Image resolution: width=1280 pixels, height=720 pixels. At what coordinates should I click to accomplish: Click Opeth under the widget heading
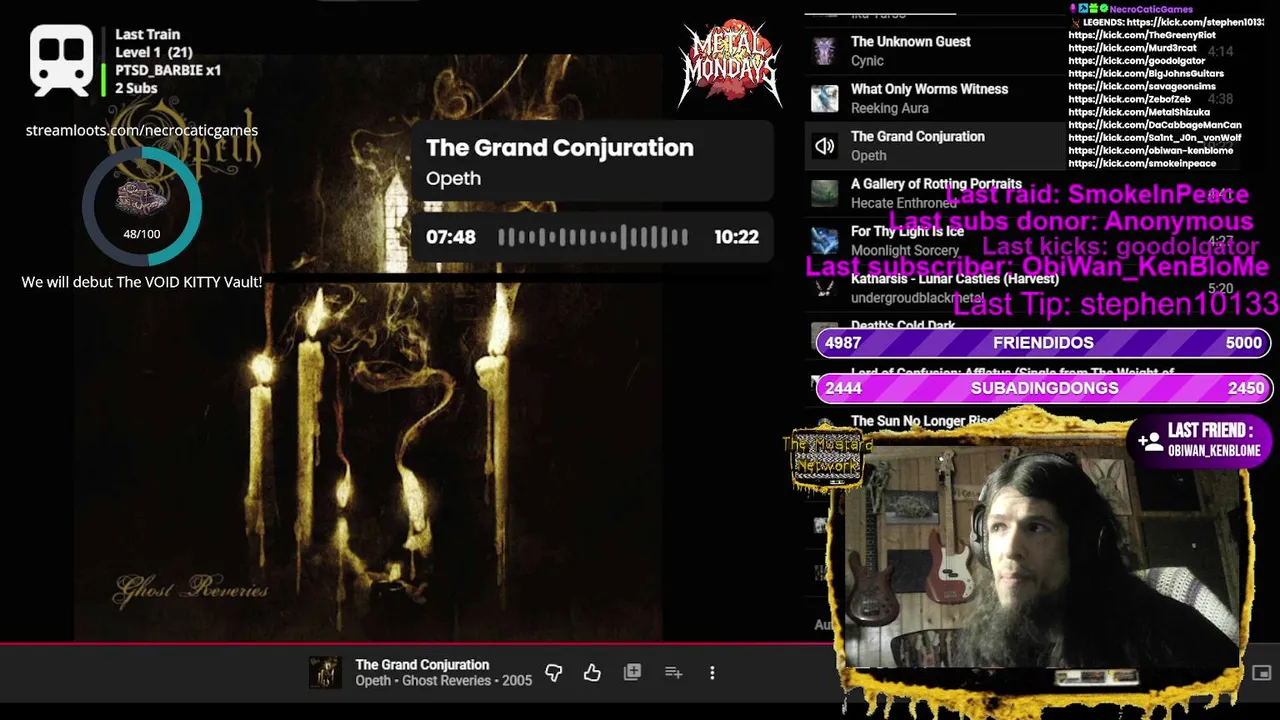click(x=453, y=179)
